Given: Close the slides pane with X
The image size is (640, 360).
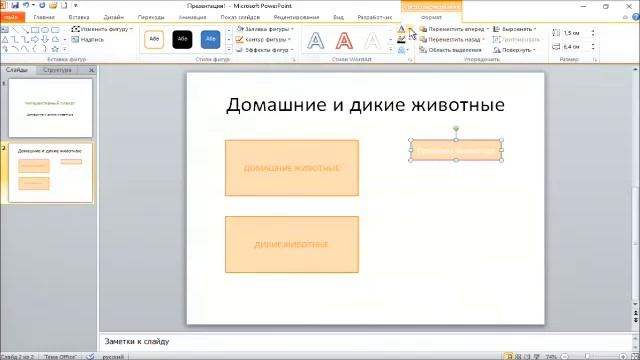Looking at the screenshot, I should click(x=91, y=70).
